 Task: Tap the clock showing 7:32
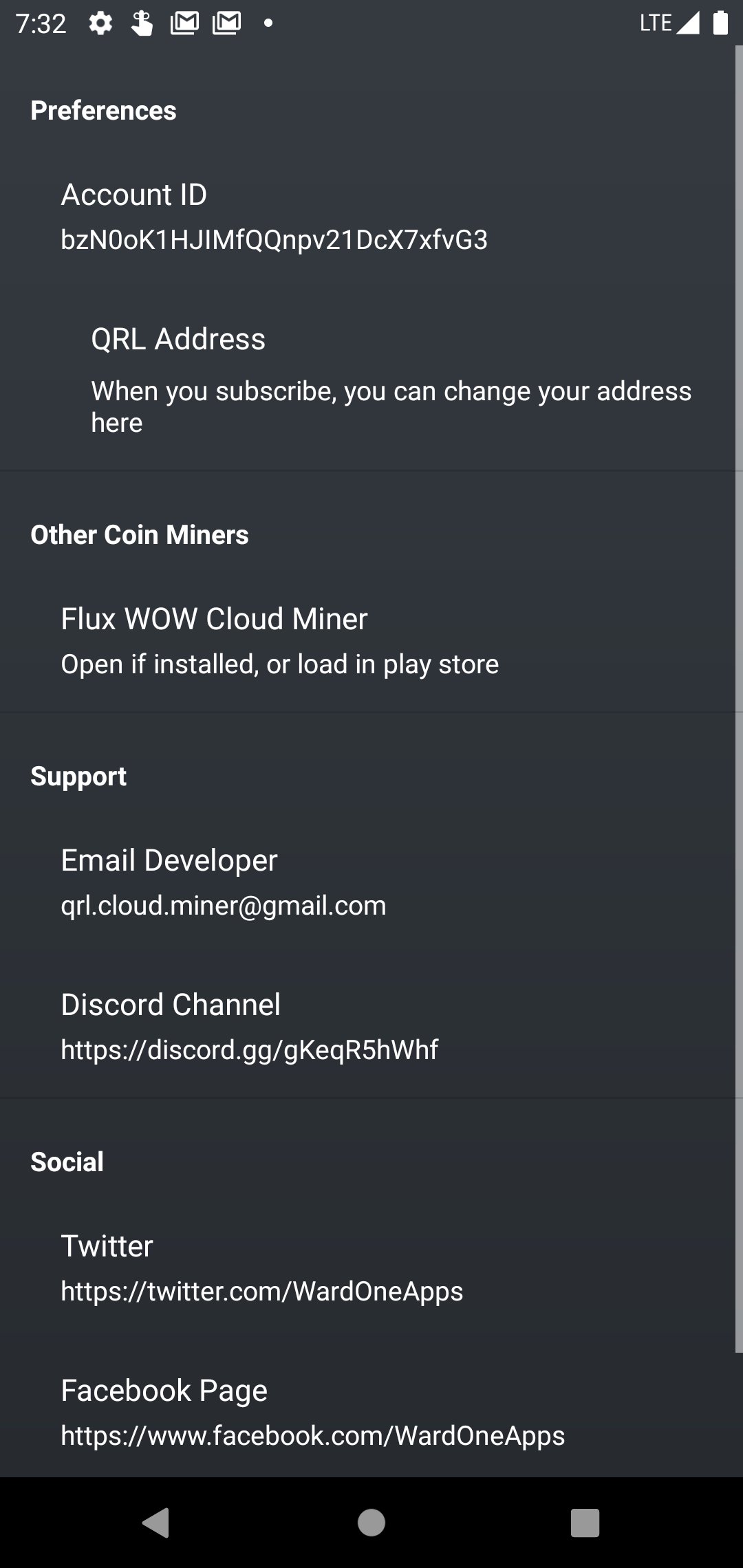tap(41, 24)
